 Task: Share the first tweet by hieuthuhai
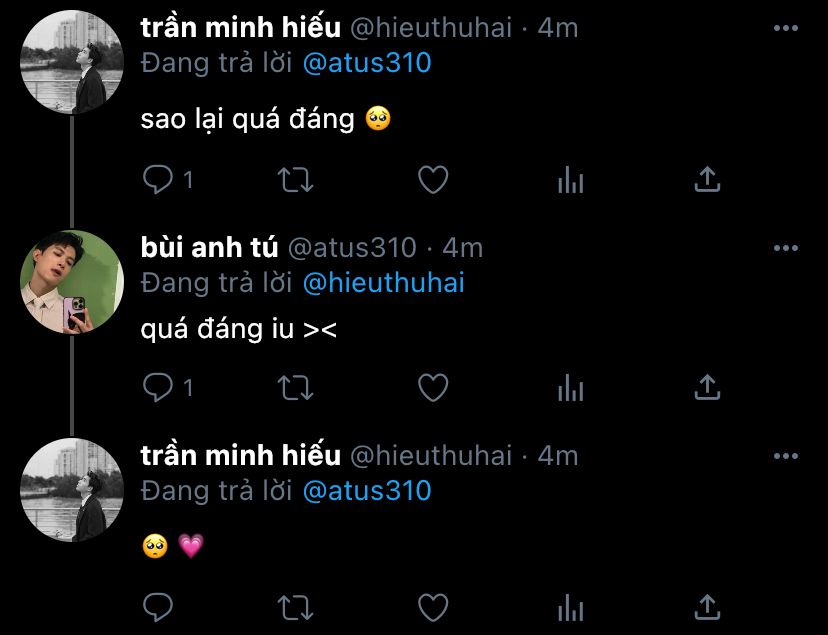click(707, 180)
